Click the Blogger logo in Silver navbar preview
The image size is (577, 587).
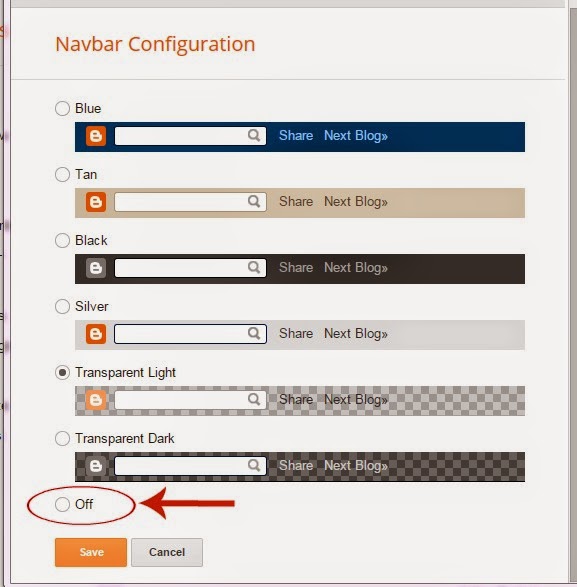pos(96,334)
